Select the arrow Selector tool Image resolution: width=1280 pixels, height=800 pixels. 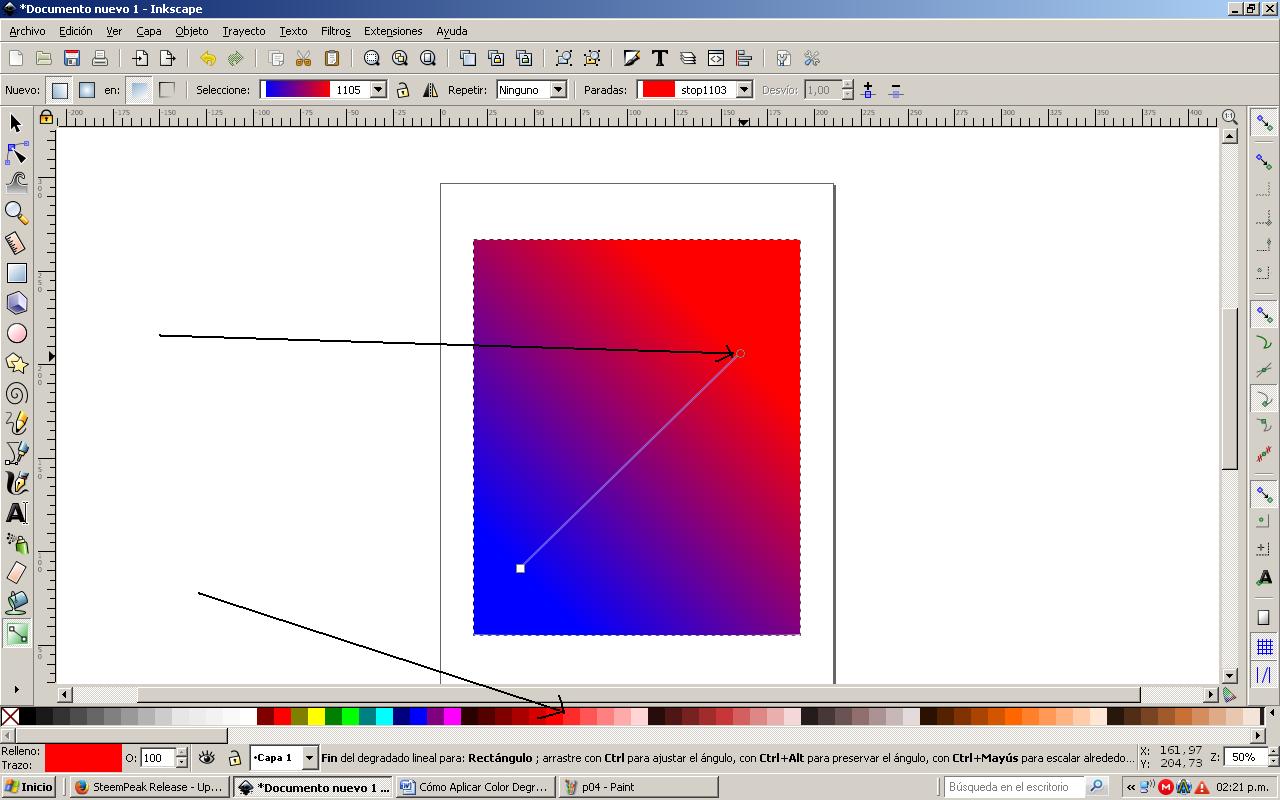(16, 123)
